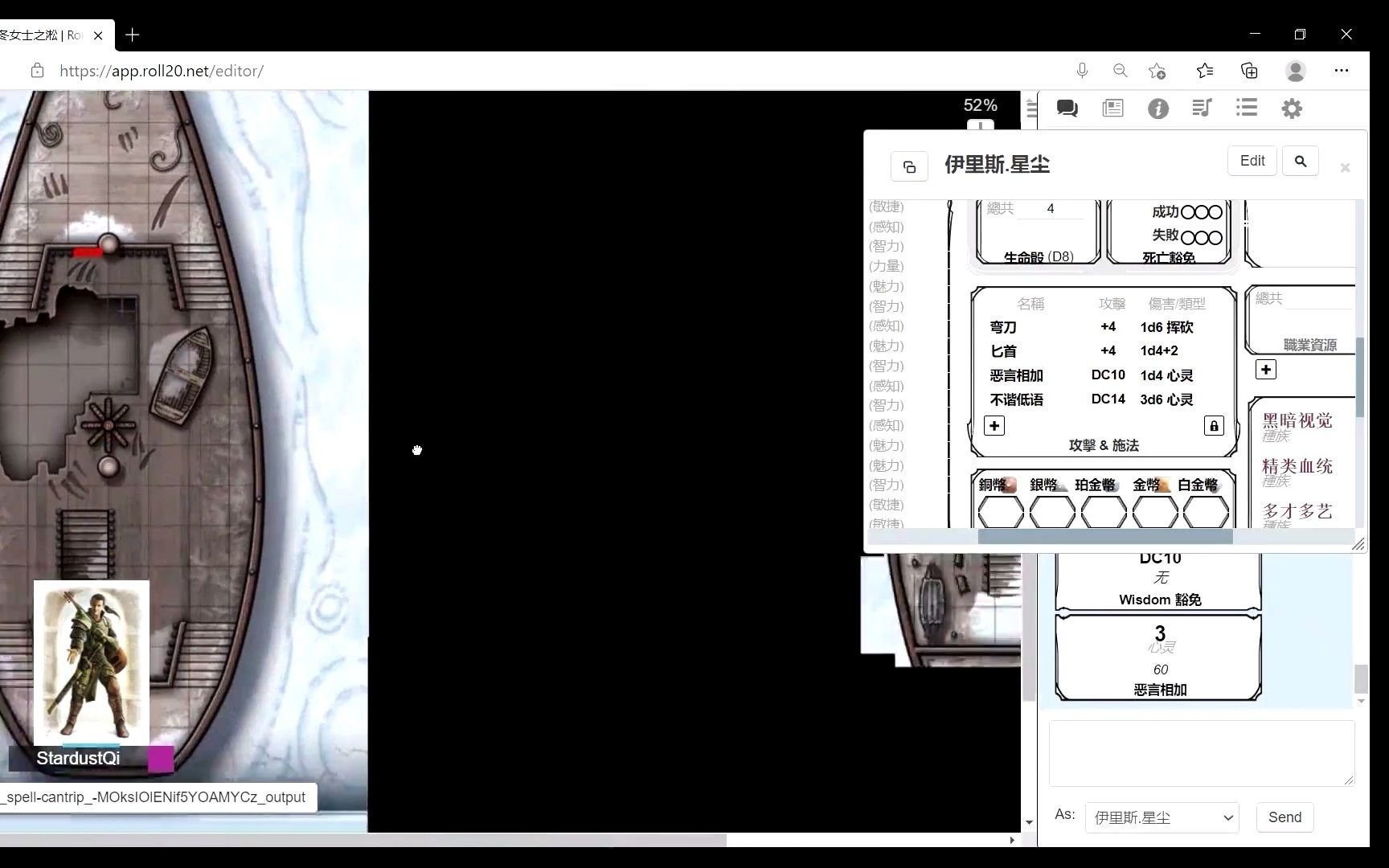Viewport: 1389px width, 868px height.
Task: Click the site lock security icon
Action: pos(37,71)
